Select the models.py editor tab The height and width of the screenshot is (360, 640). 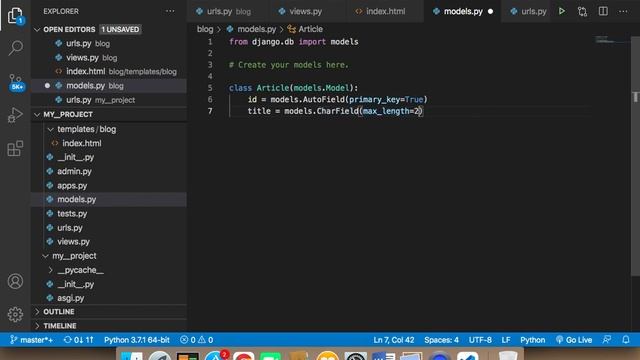click(x=463, y=11)
